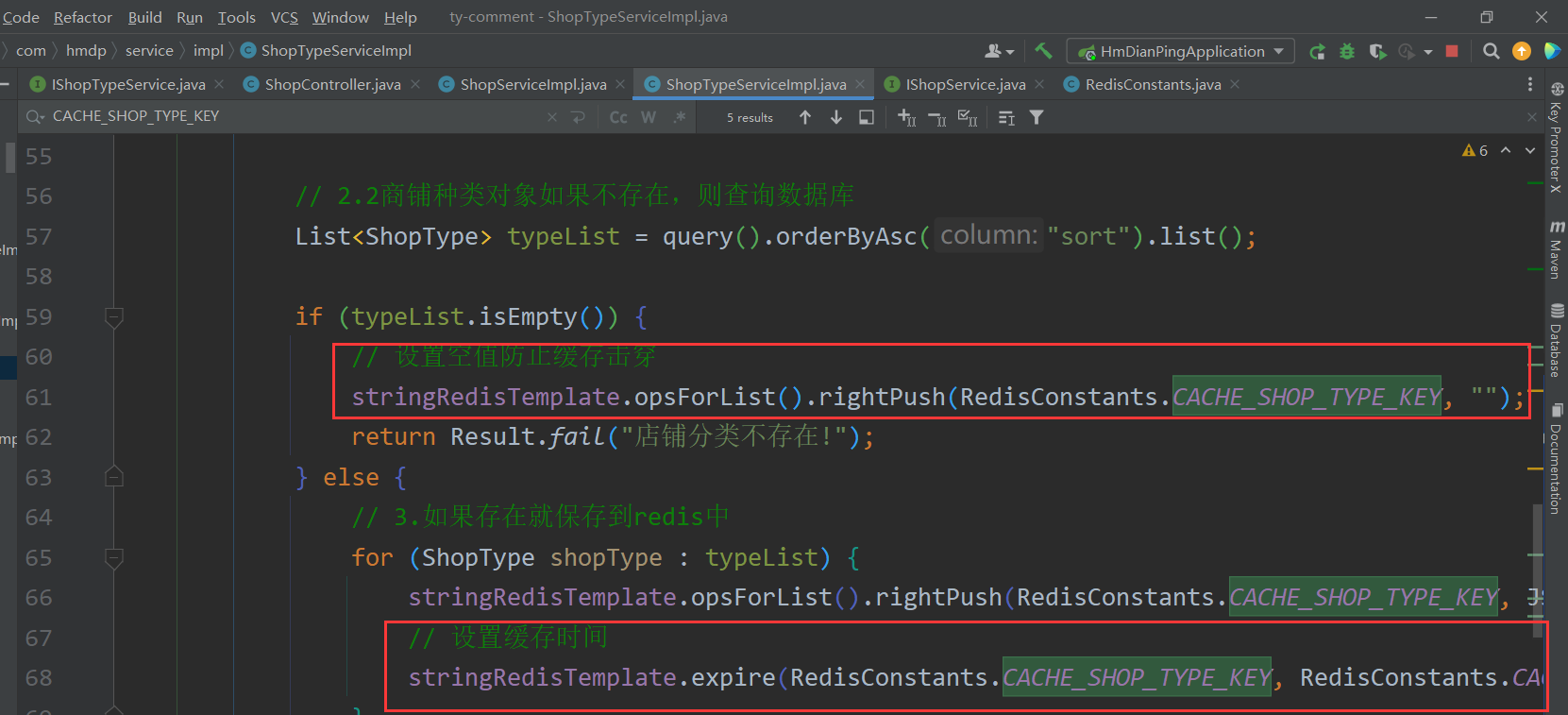Screen dimensions: 1568x715
Task: Click the com breadcrumb
Action: click(x=31, y=51)
